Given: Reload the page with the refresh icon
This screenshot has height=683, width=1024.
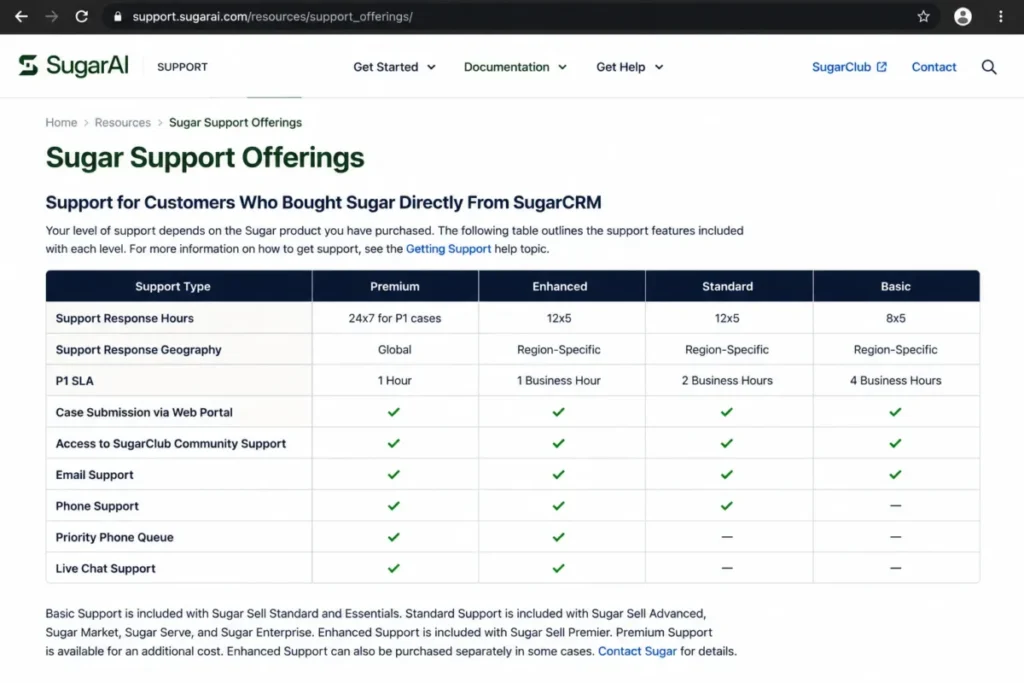Looking at the screenshot, I should pyautogui.click(x=82, y=16).
